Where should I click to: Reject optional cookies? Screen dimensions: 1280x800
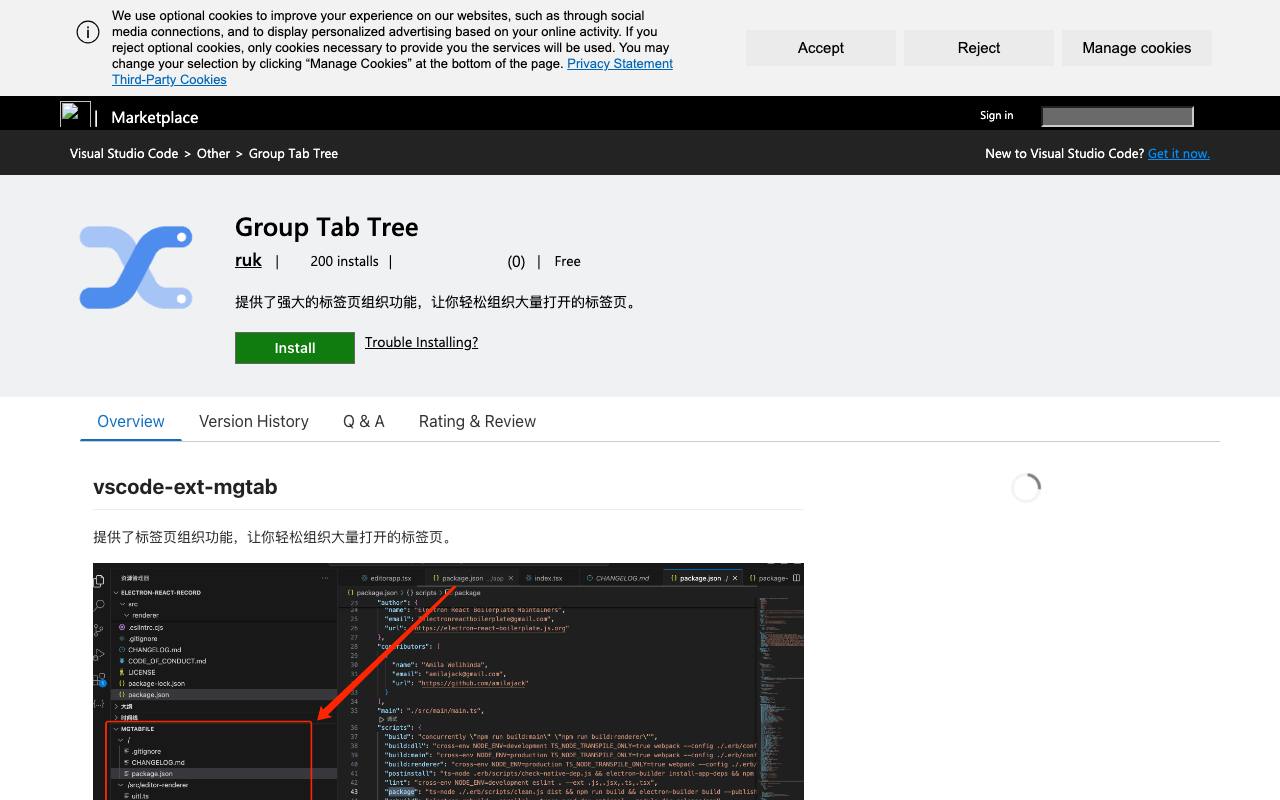(979, 48)
